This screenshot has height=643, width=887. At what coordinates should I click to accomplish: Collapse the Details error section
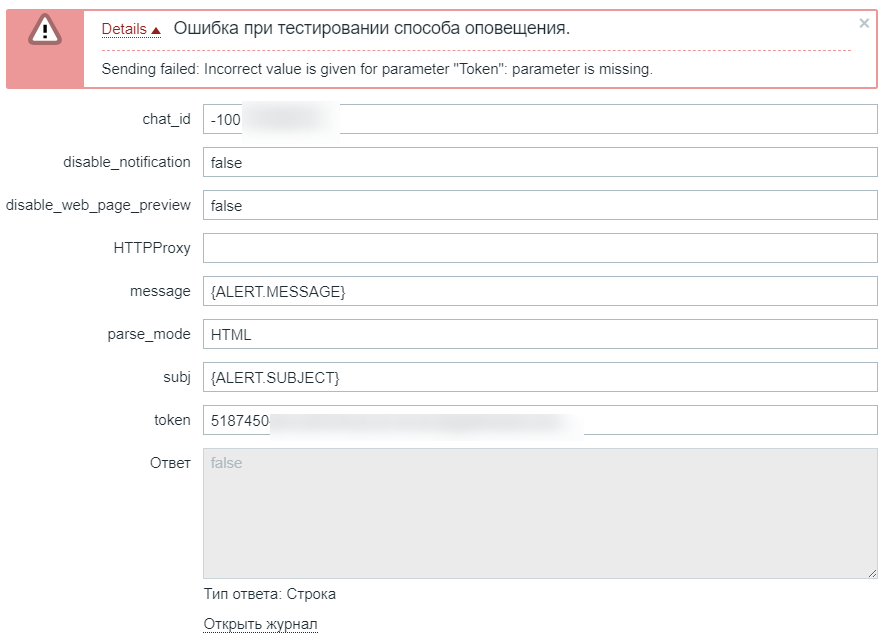[131, 30]
